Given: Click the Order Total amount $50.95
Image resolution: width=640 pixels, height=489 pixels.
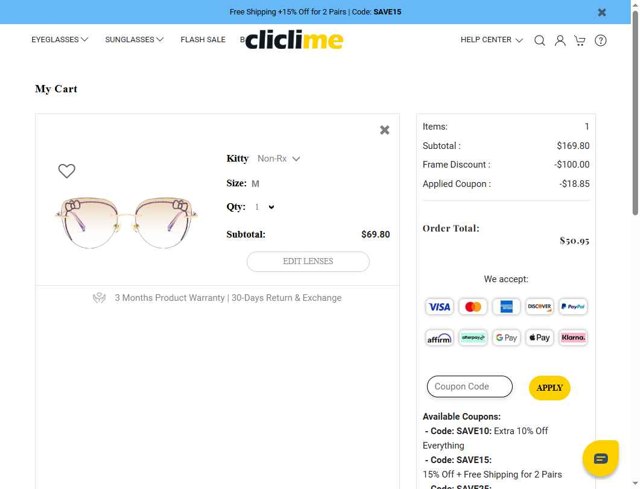Looking at the screenshot, I should [574, 241].
